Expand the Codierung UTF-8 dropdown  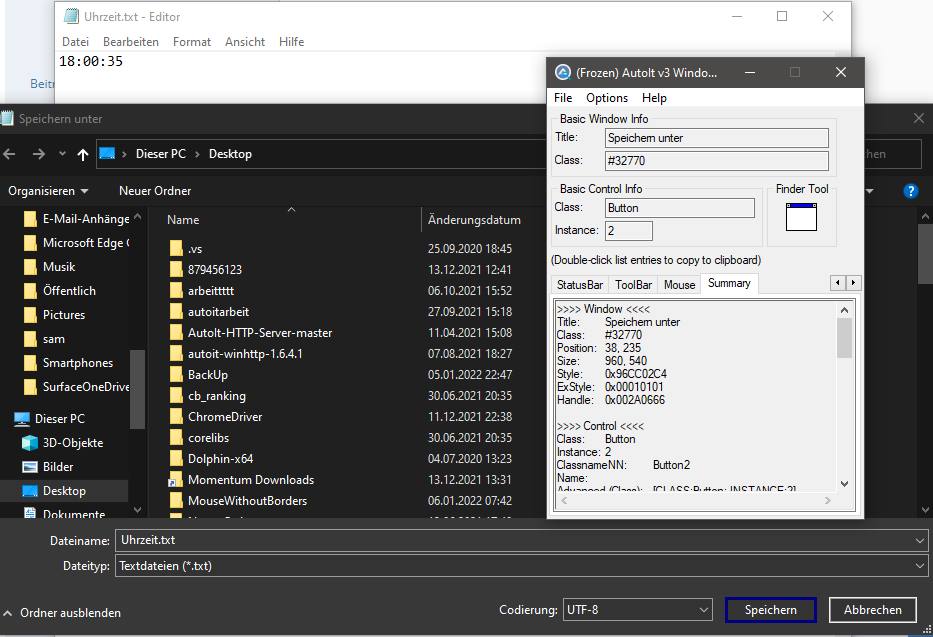click(636, 609)
